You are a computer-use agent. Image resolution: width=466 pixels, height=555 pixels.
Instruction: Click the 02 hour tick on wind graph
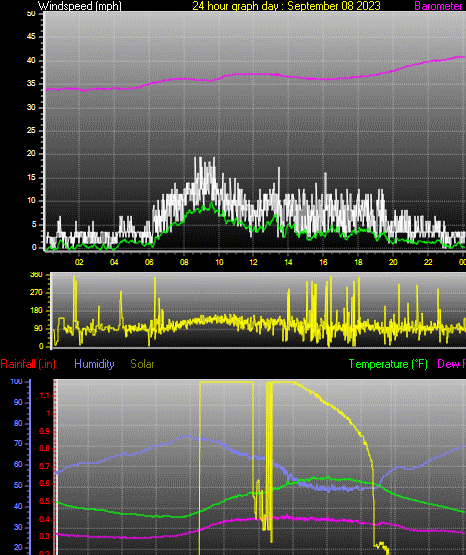[79, 262]
